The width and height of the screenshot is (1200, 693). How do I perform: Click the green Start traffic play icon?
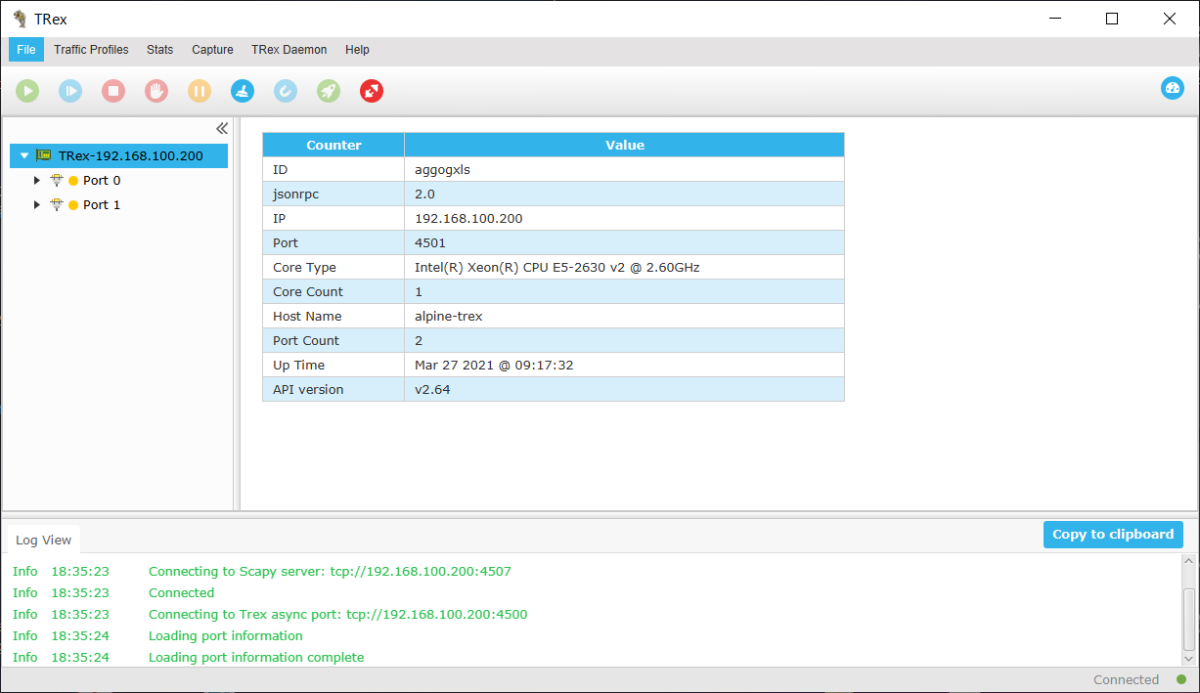tap(27, 91)
